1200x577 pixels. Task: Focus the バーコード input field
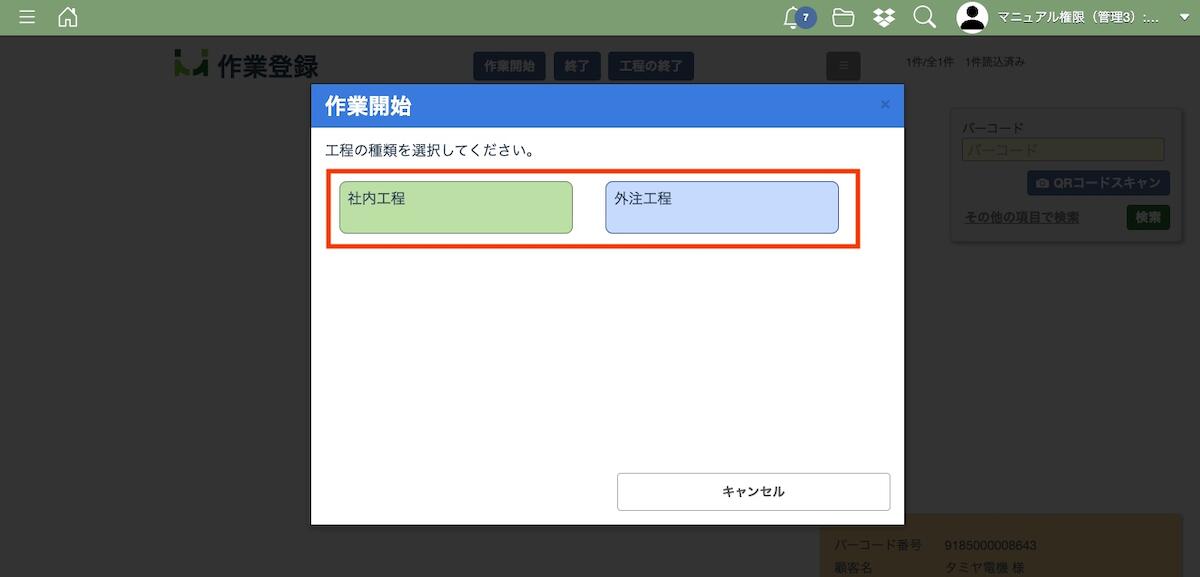click(x=1063, y=150)
